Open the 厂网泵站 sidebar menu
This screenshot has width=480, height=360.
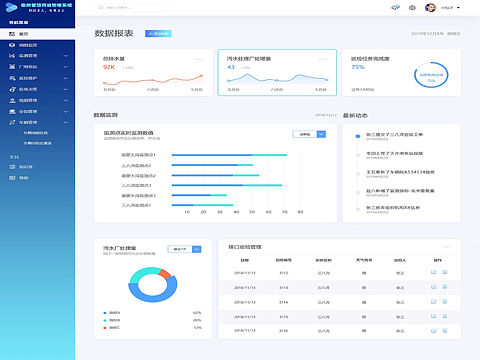tap(37, 67)
